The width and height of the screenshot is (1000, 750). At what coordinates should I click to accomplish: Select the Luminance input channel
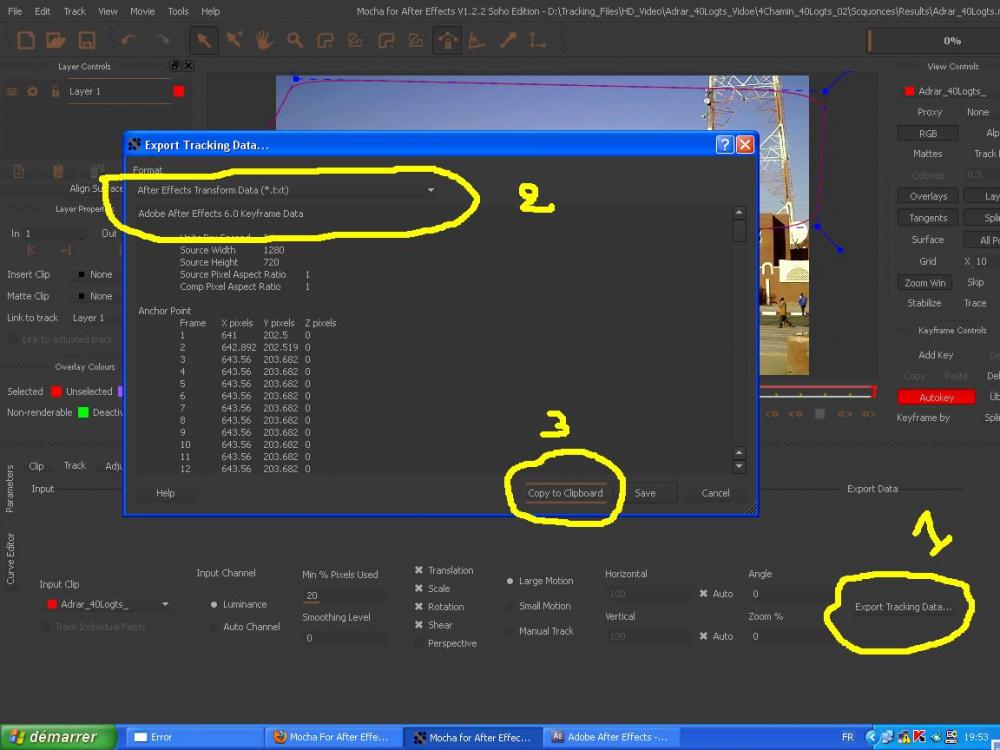pos(214,605)
